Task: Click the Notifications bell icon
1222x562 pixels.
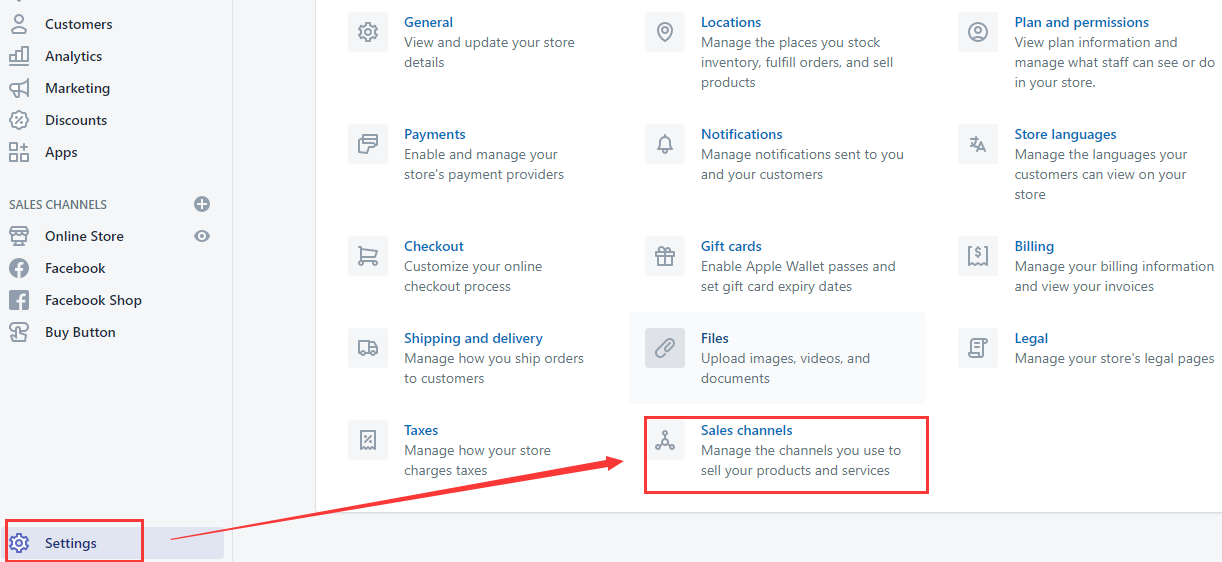Action: click(665, 144)
